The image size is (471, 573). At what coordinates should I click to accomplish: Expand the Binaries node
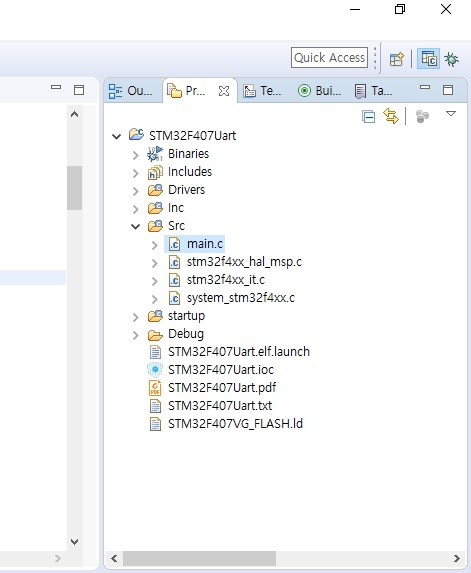136,155
